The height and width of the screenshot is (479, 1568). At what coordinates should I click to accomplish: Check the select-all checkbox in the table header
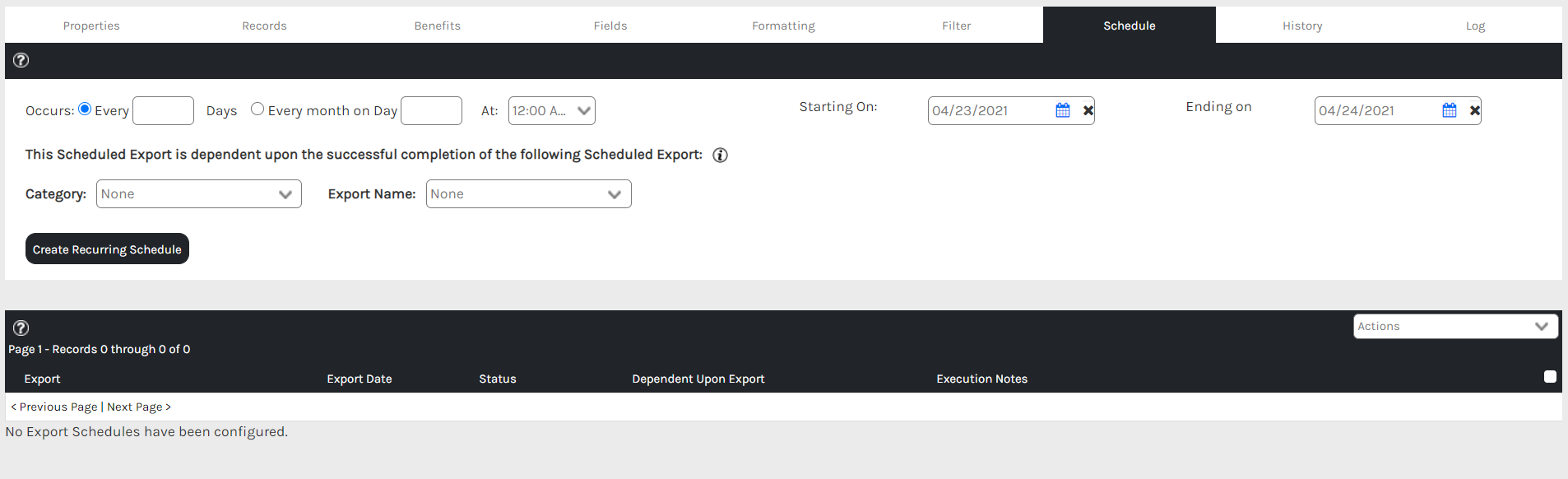point(1550,377)
